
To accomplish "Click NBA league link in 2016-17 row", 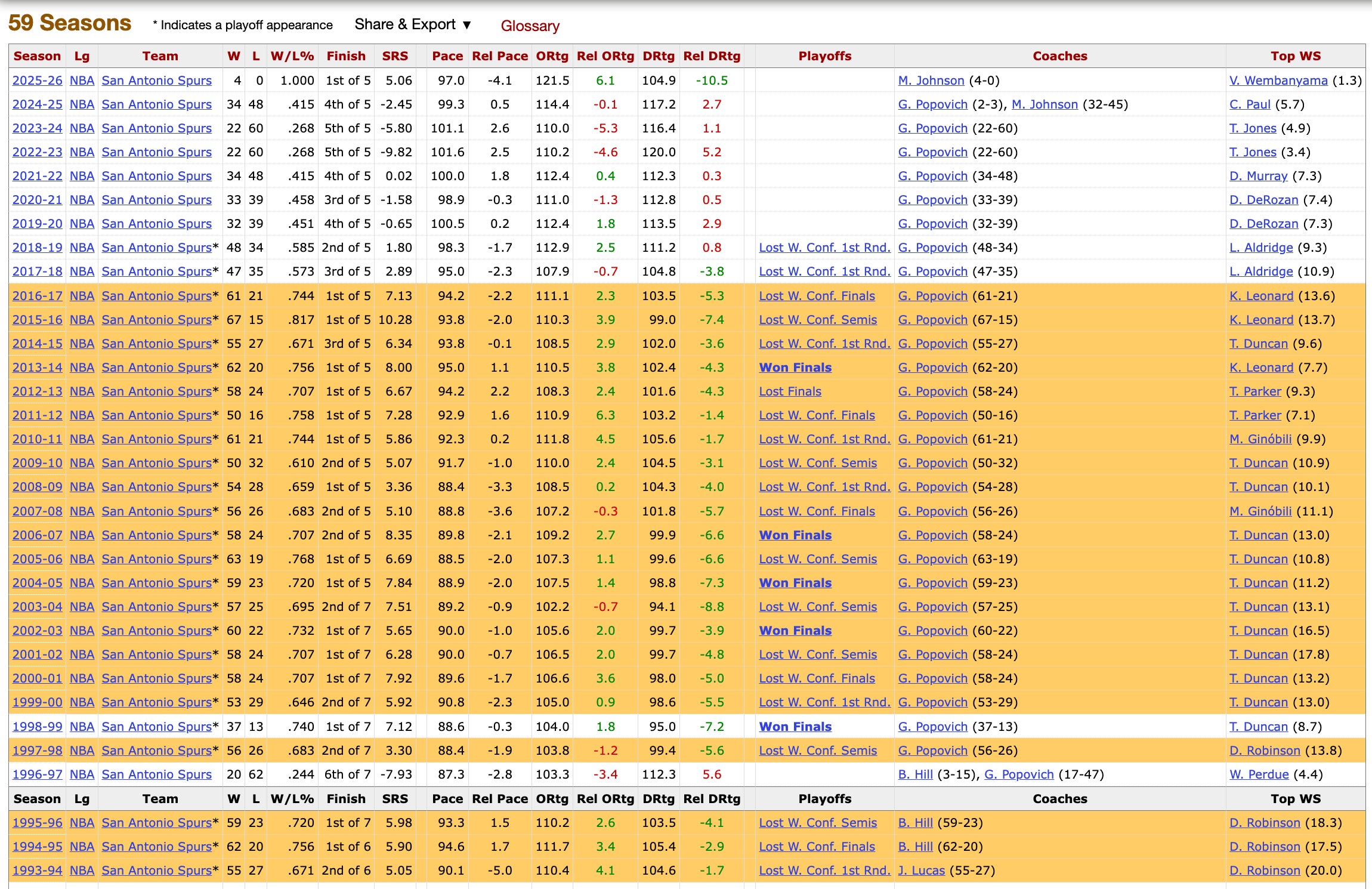I will click(82, 296).
